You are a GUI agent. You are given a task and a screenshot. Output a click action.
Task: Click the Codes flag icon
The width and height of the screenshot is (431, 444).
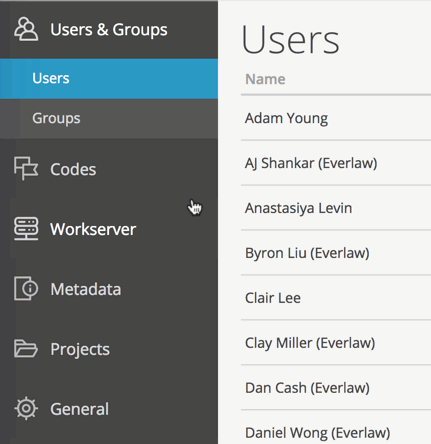coord(26,169)
